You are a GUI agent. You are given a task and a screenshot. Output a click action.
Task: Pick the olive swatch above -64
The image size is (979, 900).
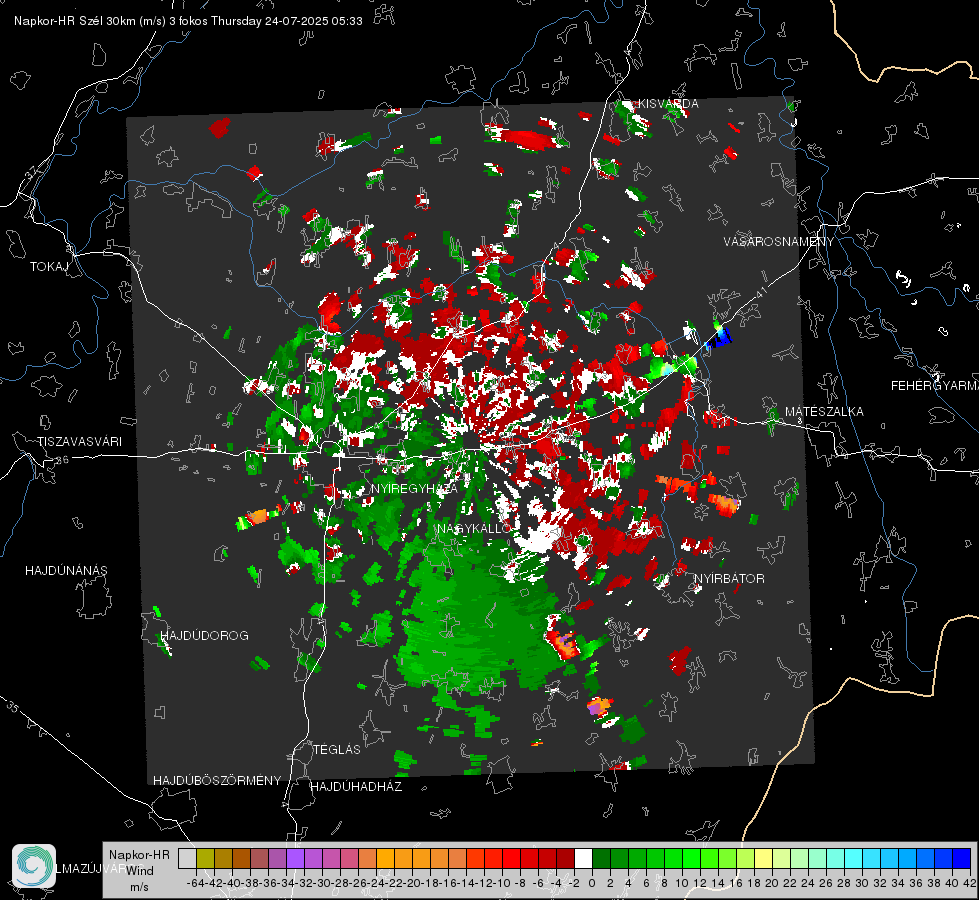point(205,858)
